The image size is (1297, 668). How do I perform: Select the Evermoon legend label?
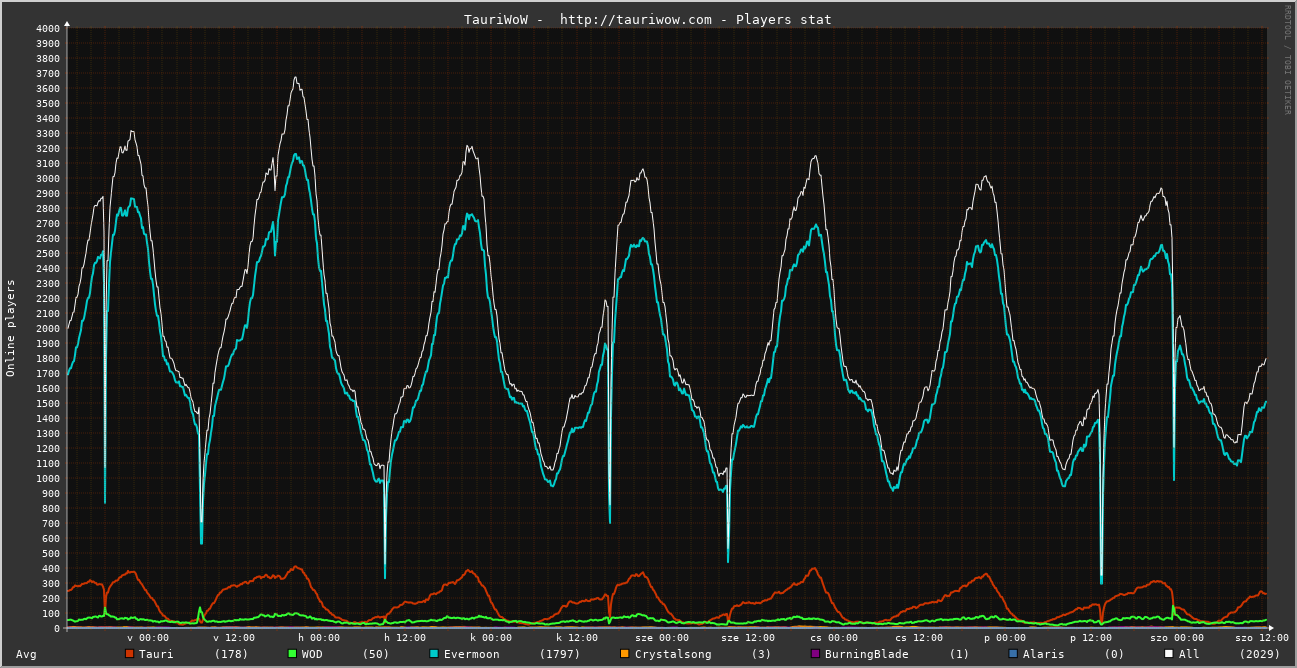[x=471, y=654]
